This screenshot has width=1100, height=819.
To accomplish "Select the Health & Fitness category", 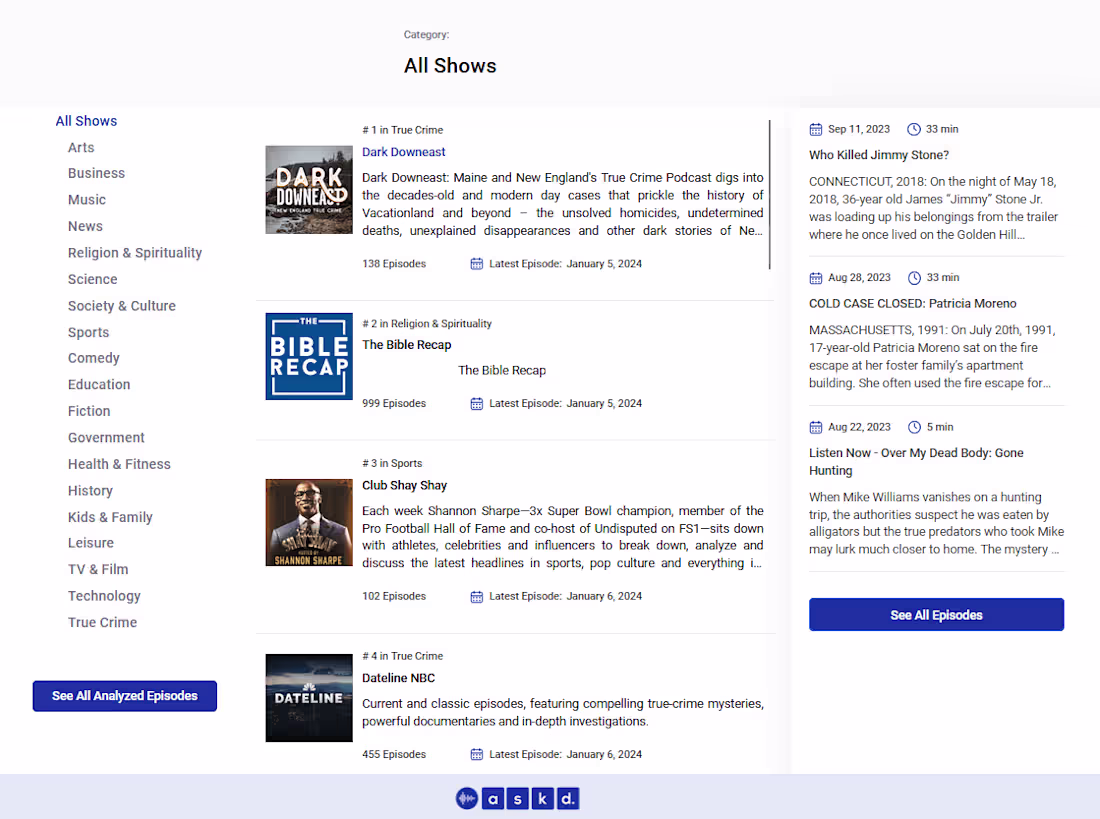I will point(119,463).
